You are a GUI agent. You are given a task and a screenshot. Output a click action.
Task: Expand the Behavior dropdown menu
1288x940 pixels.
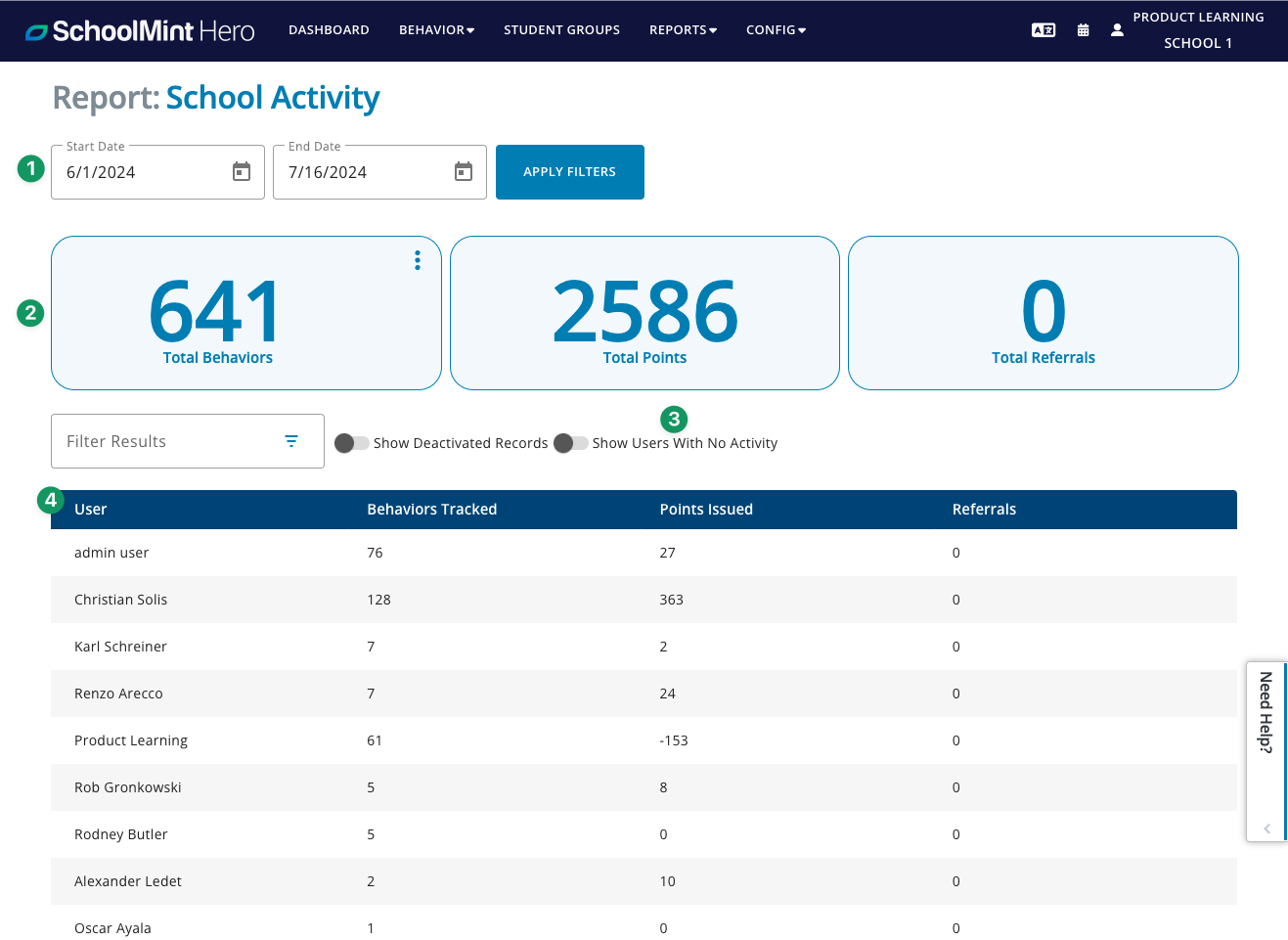[x=436, y=30]
